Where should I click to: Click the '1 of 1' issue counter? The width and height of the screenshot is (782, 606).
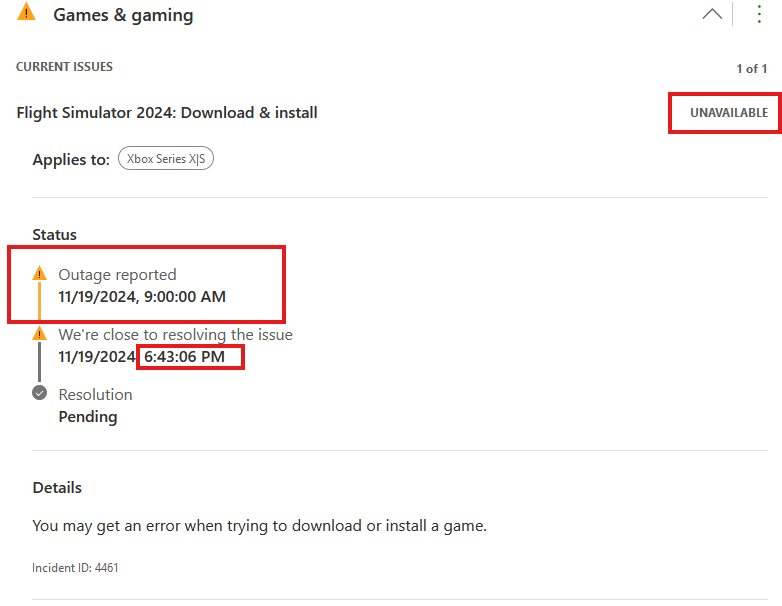pos(751,69)
